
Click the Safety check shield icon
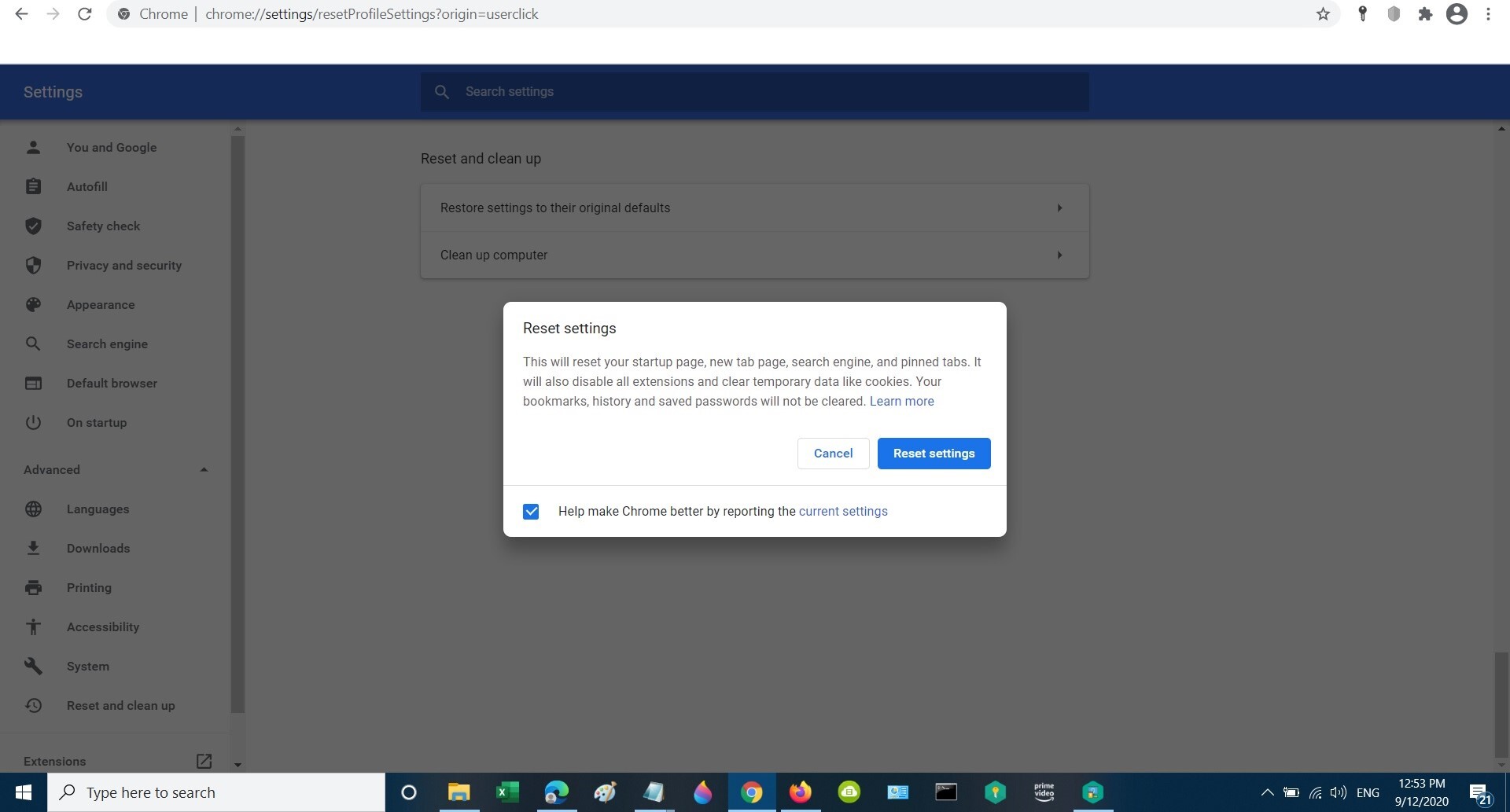[x=33, y=226]
